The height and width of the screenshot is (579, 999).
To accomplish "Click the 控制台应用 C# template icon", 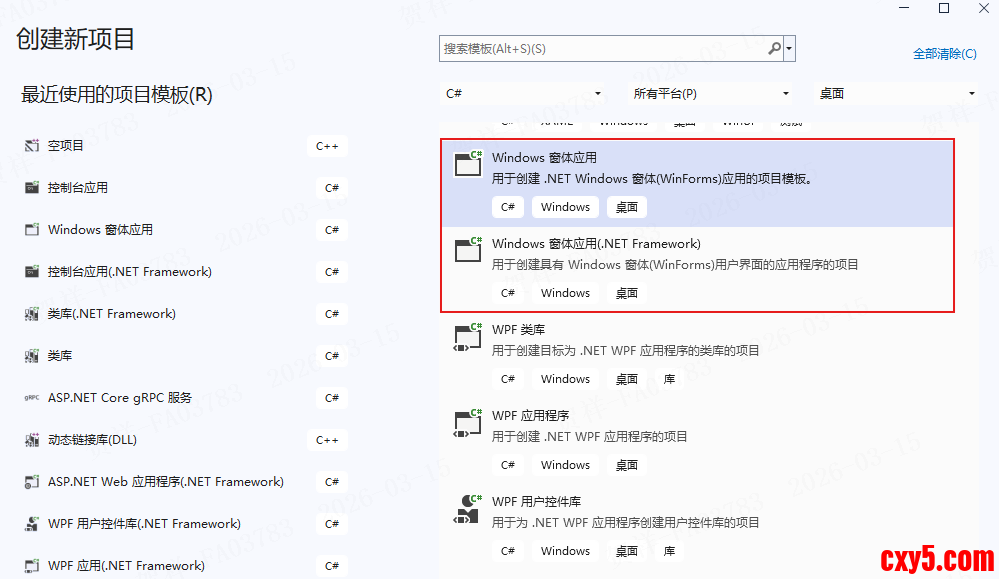I will [32, 188].
